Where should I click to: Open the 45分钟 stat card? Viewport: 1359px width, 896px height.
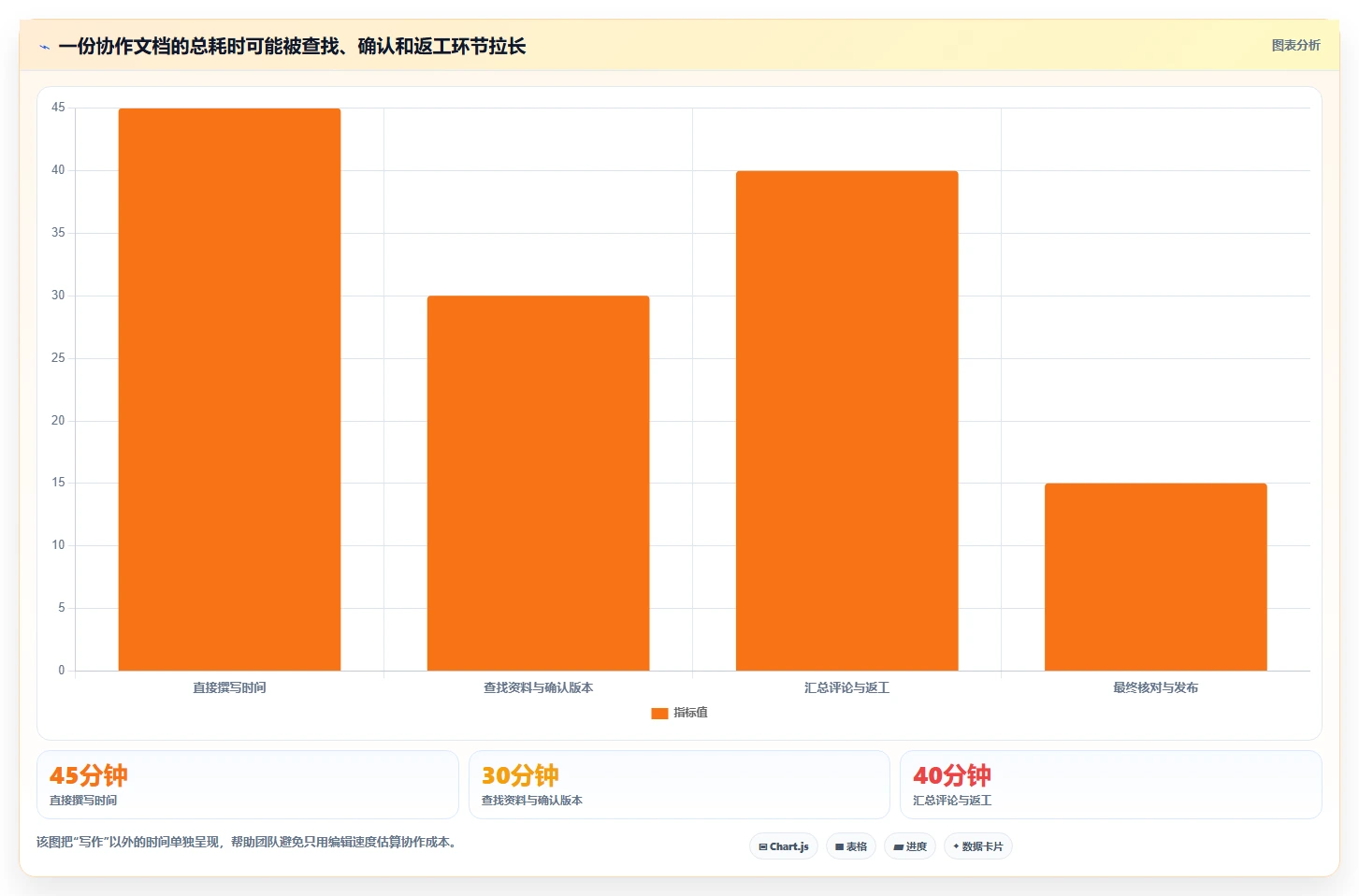pos(247,785)
